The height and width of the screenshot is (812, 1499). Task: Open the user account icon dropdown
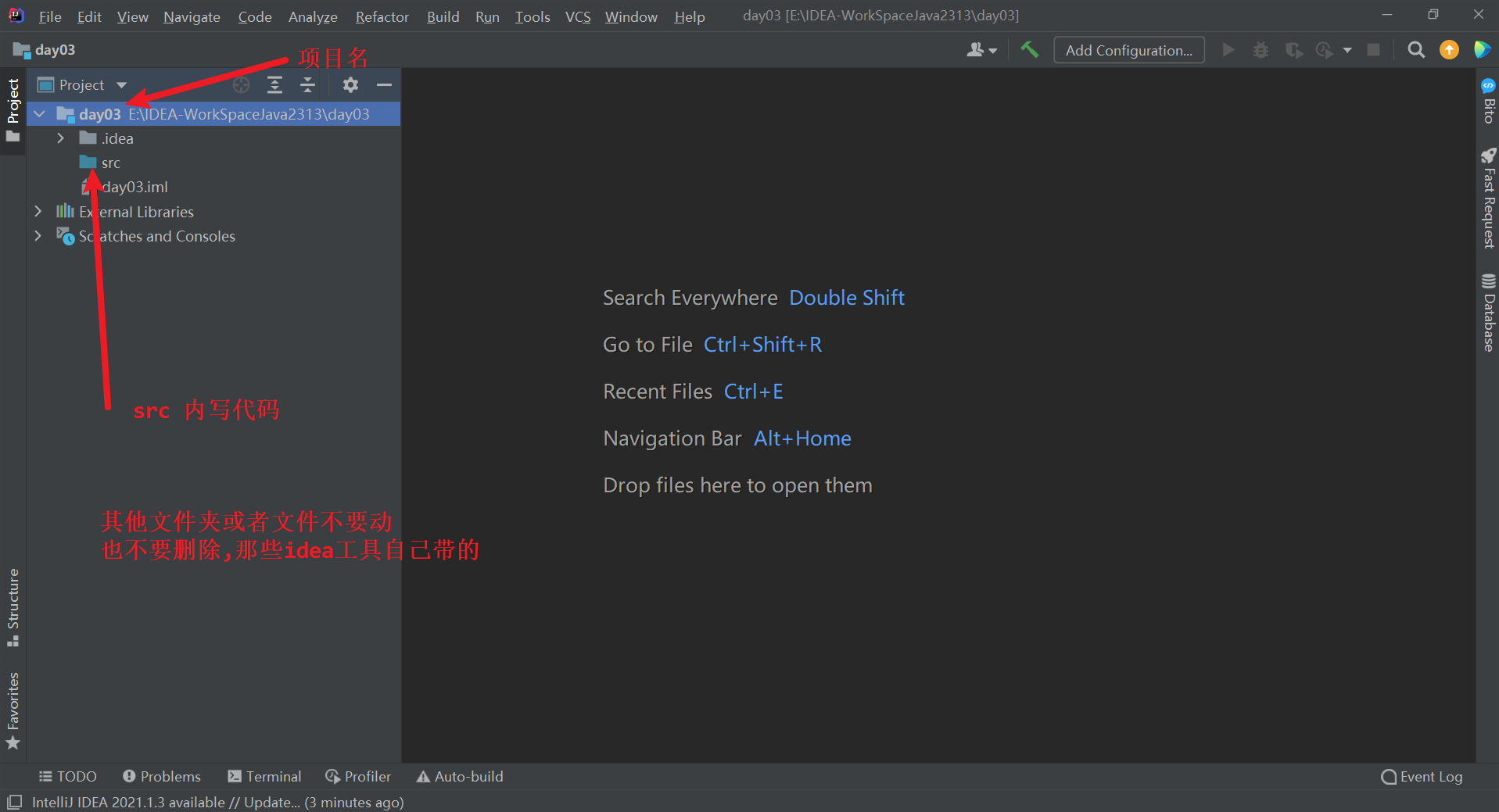pyautogui.click(x=981, y=50)
